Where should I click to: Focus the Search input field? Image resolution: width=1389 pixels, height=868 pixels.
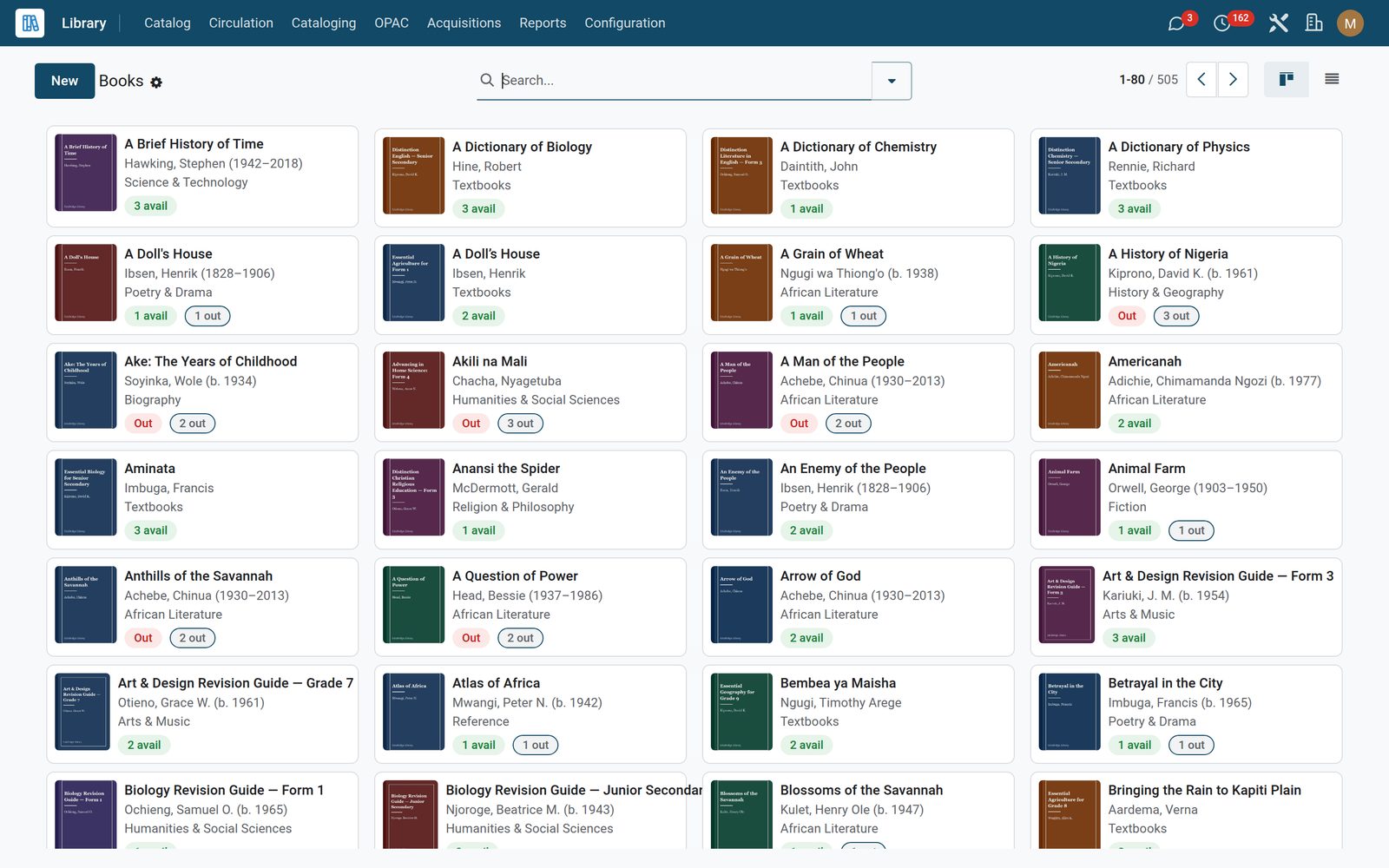click(x=684, y=80)
